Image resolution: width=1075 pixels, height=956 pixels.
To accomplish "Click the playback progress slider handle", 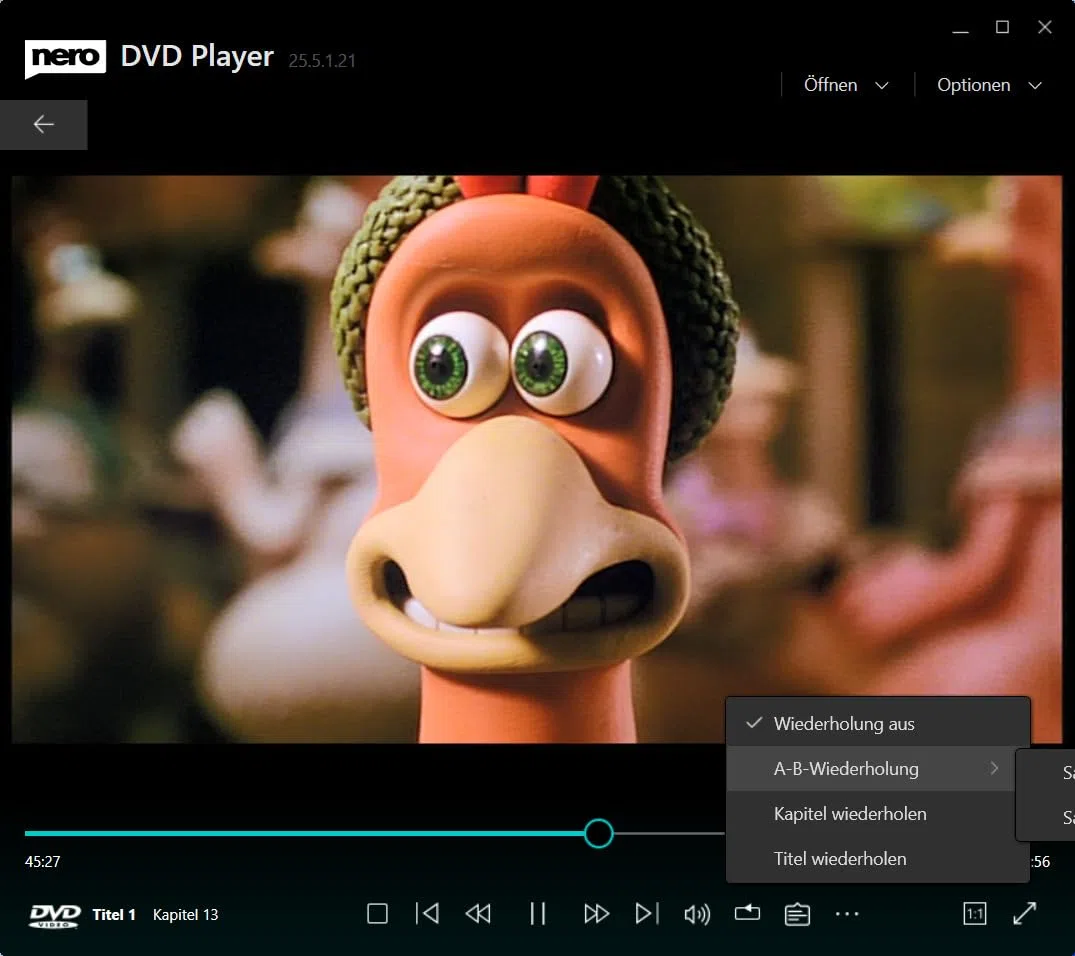I will point(599,833).
